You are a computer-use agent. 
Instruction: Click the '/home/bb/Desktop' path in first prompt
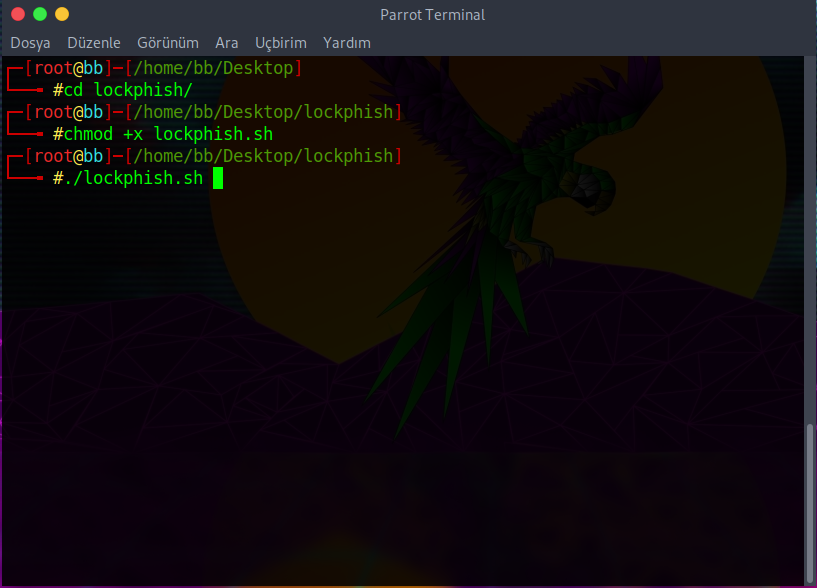tap(213, 68)
